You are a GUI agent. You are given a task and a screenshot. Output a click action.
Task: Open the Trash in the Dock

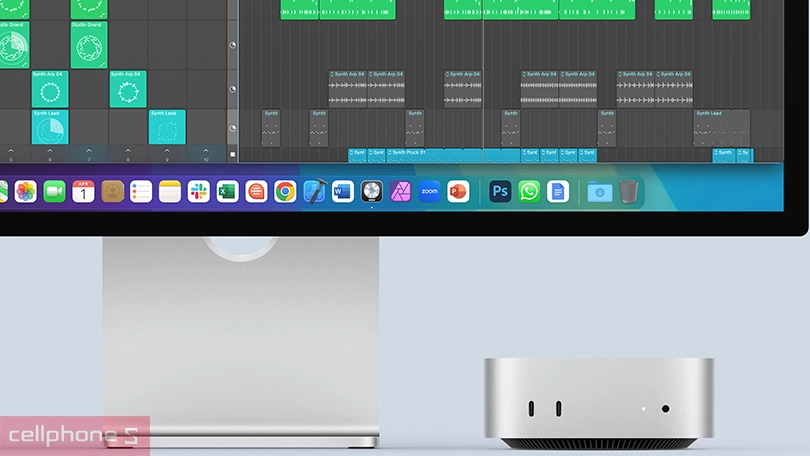(629, 192)
